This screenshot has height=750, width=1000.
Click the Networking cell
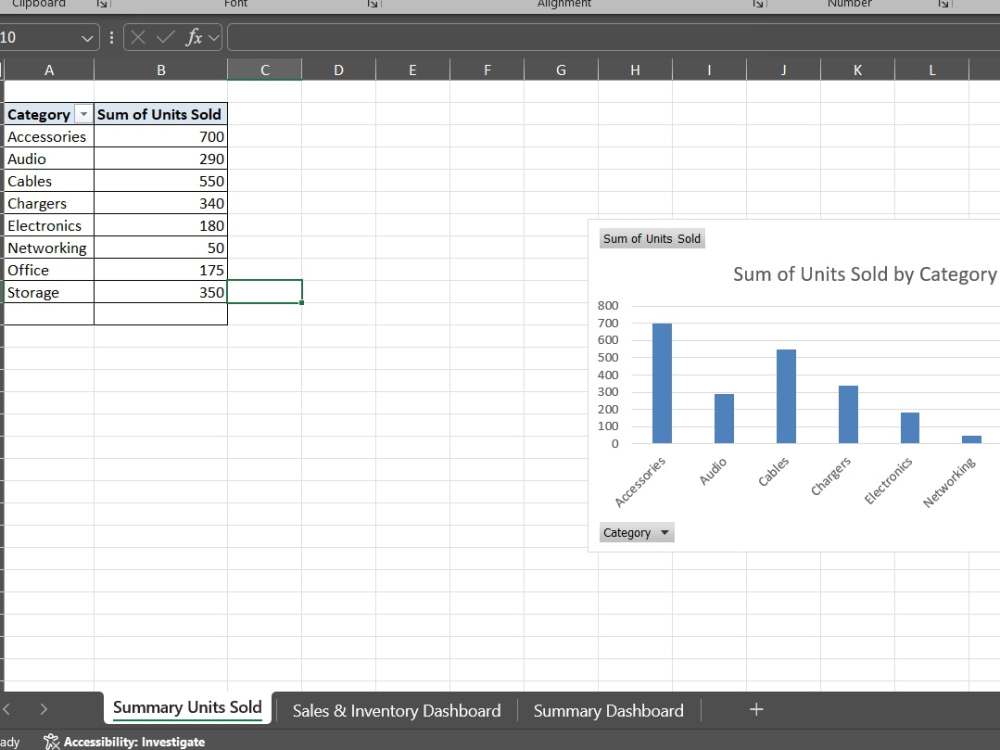pyautogui.click(x=49, y=248)
